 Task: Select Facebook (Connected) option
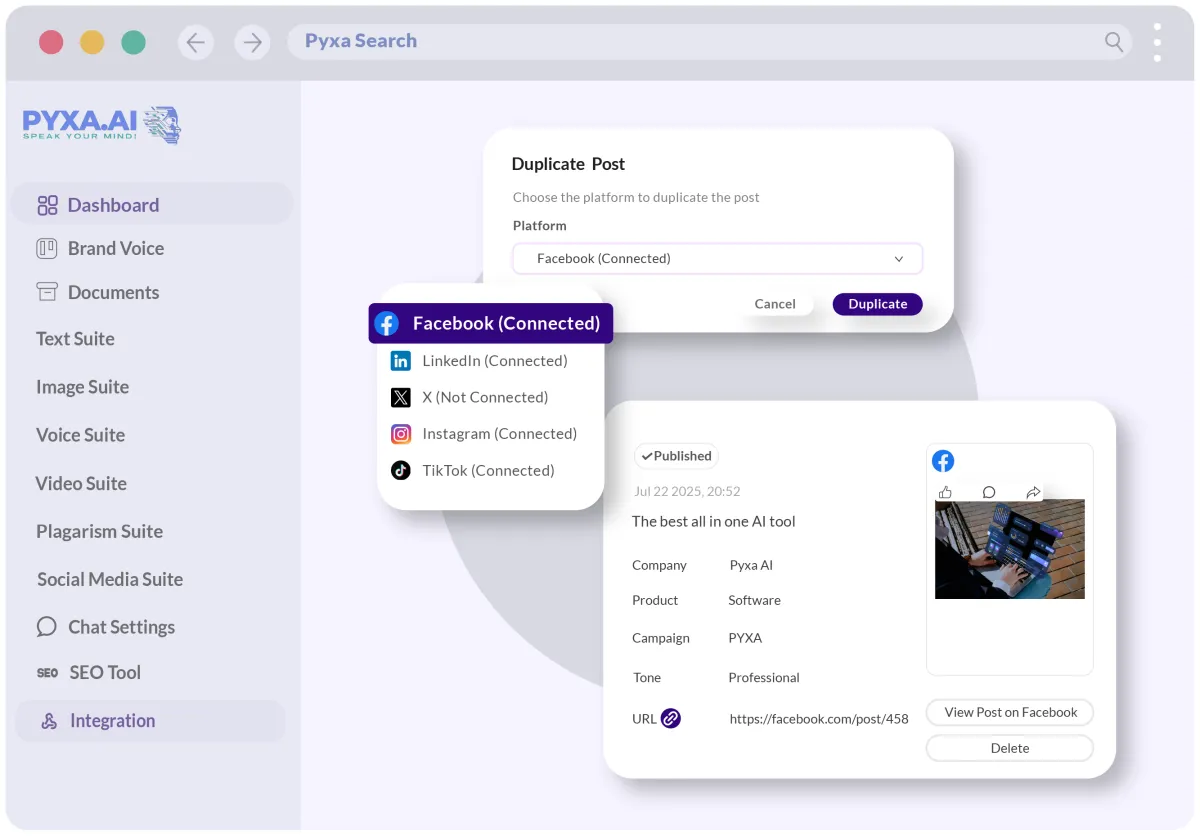tap(491, 324)
